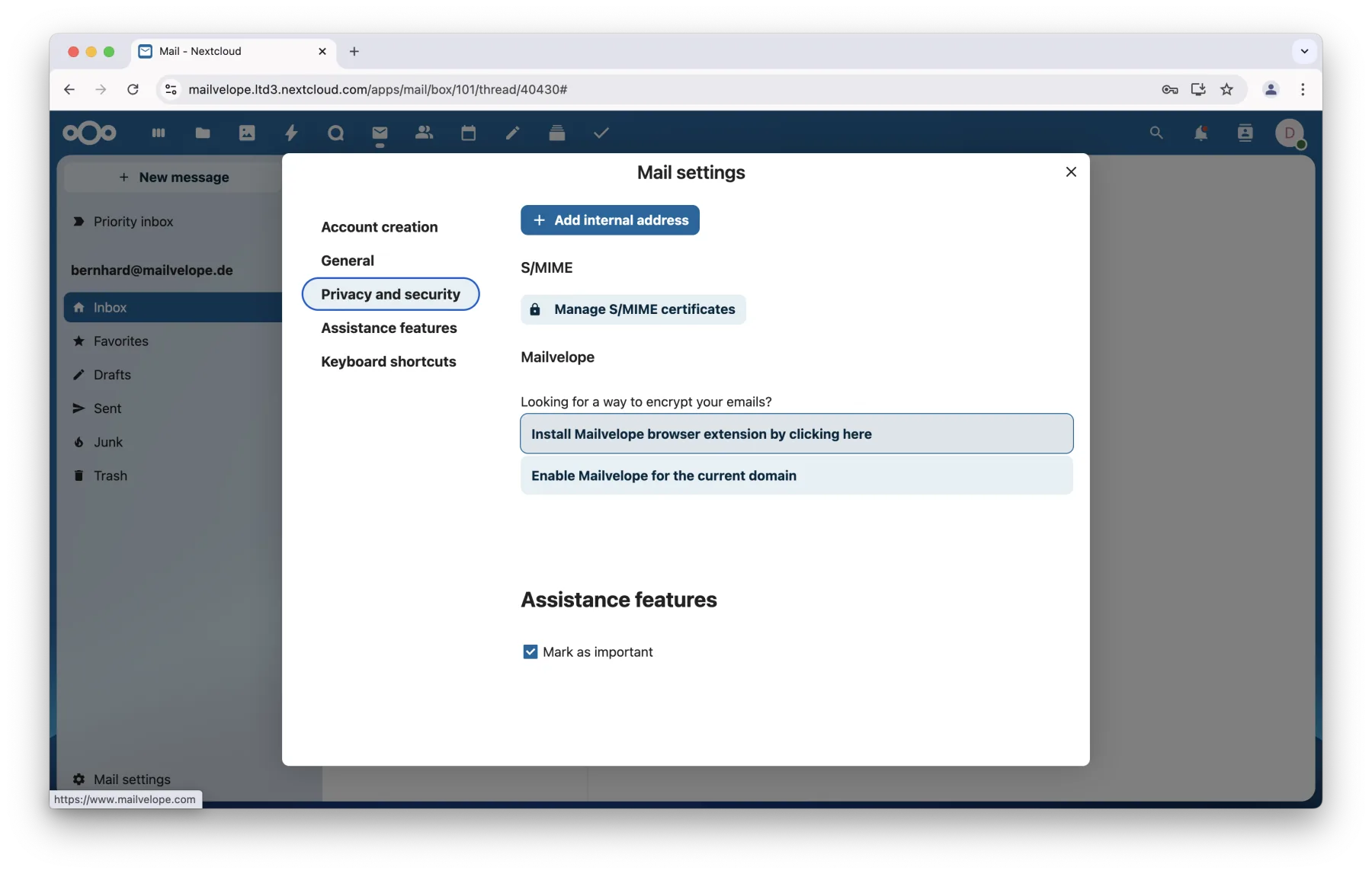Close the Mail settings dialog
This screenshot has width=1372, height=874.
click(1071, 172)
